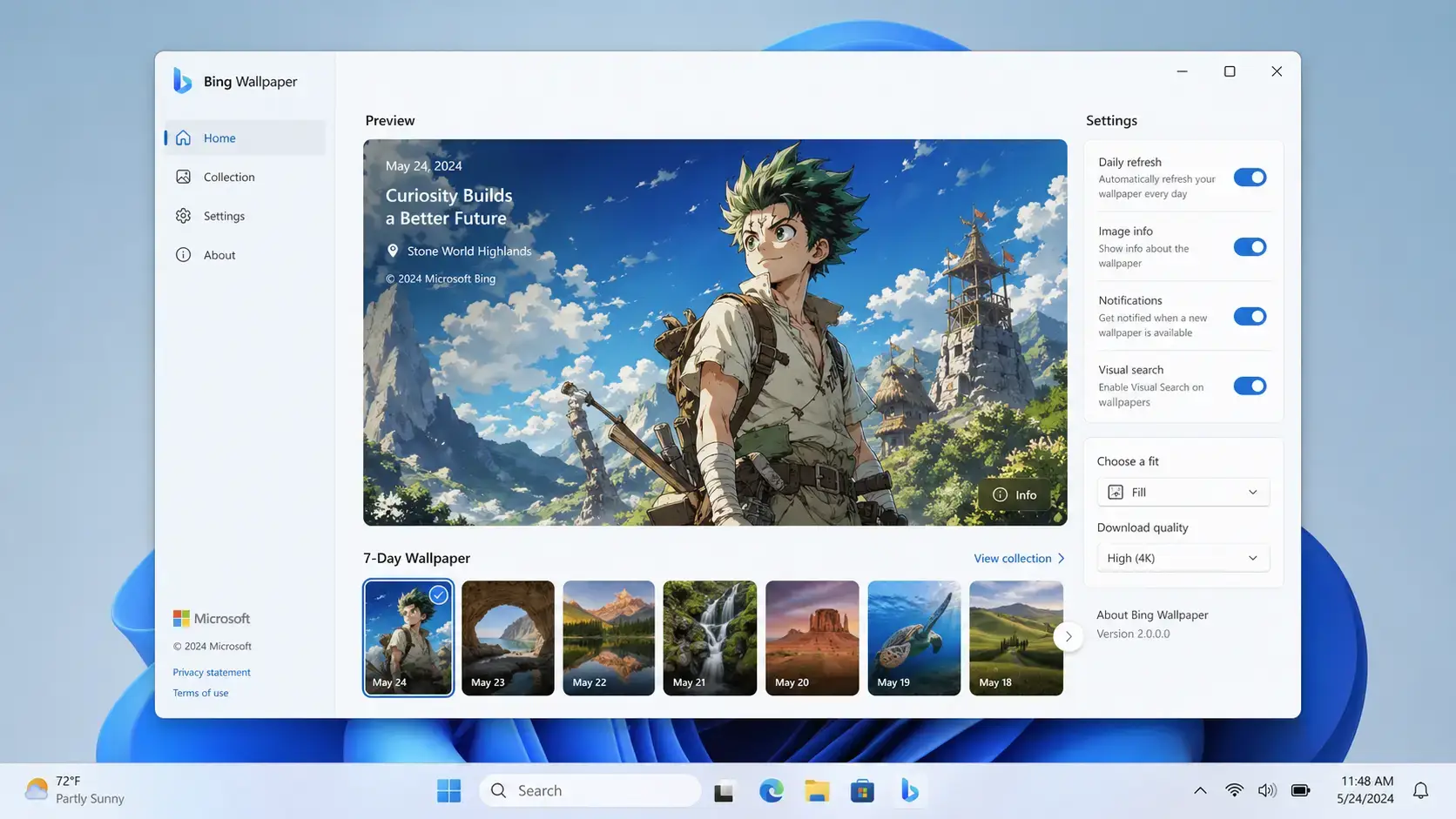
Task: Open the Windows Start menu
Action: [449, 790]
